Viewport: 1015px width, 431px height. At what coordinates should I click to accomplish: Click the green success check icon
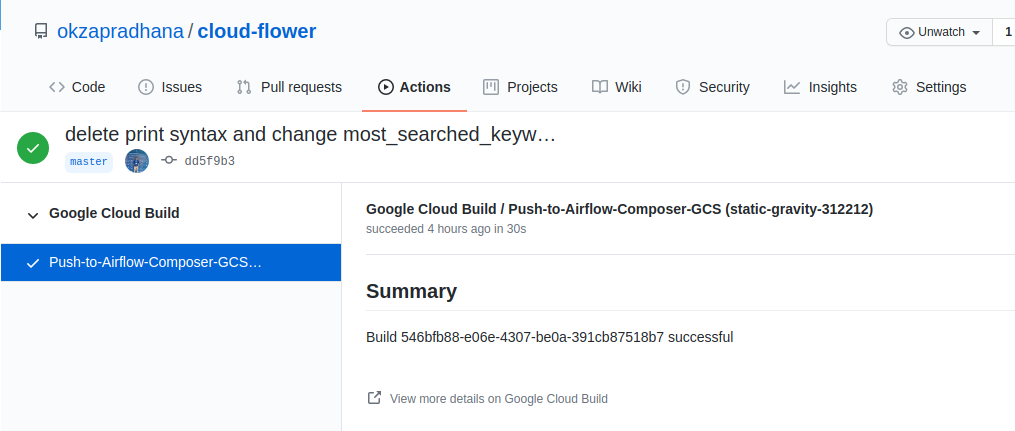[33, 148]
